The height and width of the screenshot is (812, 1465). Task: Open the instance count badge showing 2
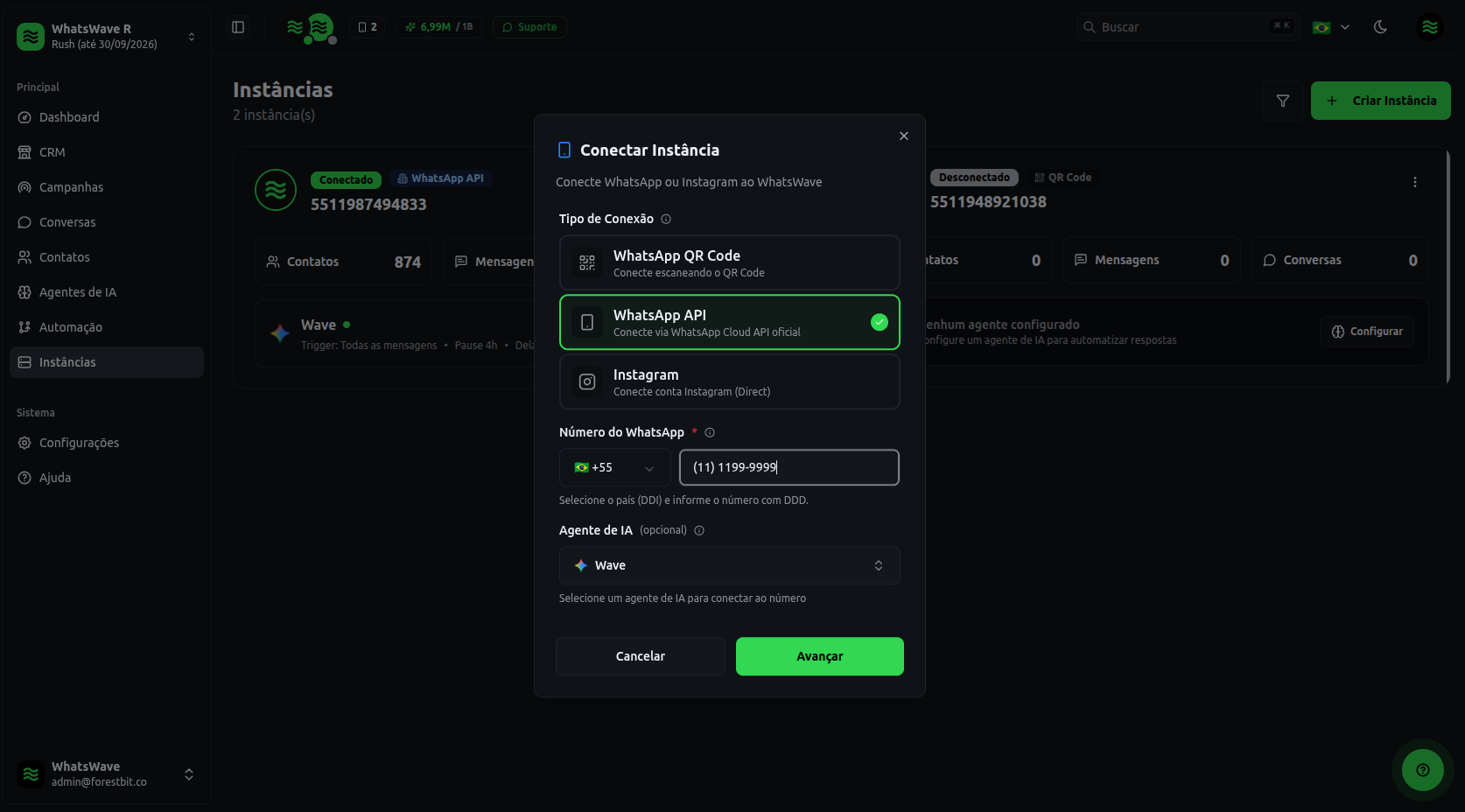coord(368,27)
